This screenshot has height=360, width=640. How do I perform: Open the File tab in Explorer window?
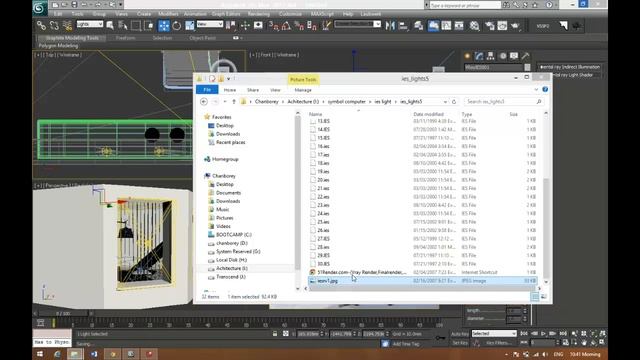(207, 90)
